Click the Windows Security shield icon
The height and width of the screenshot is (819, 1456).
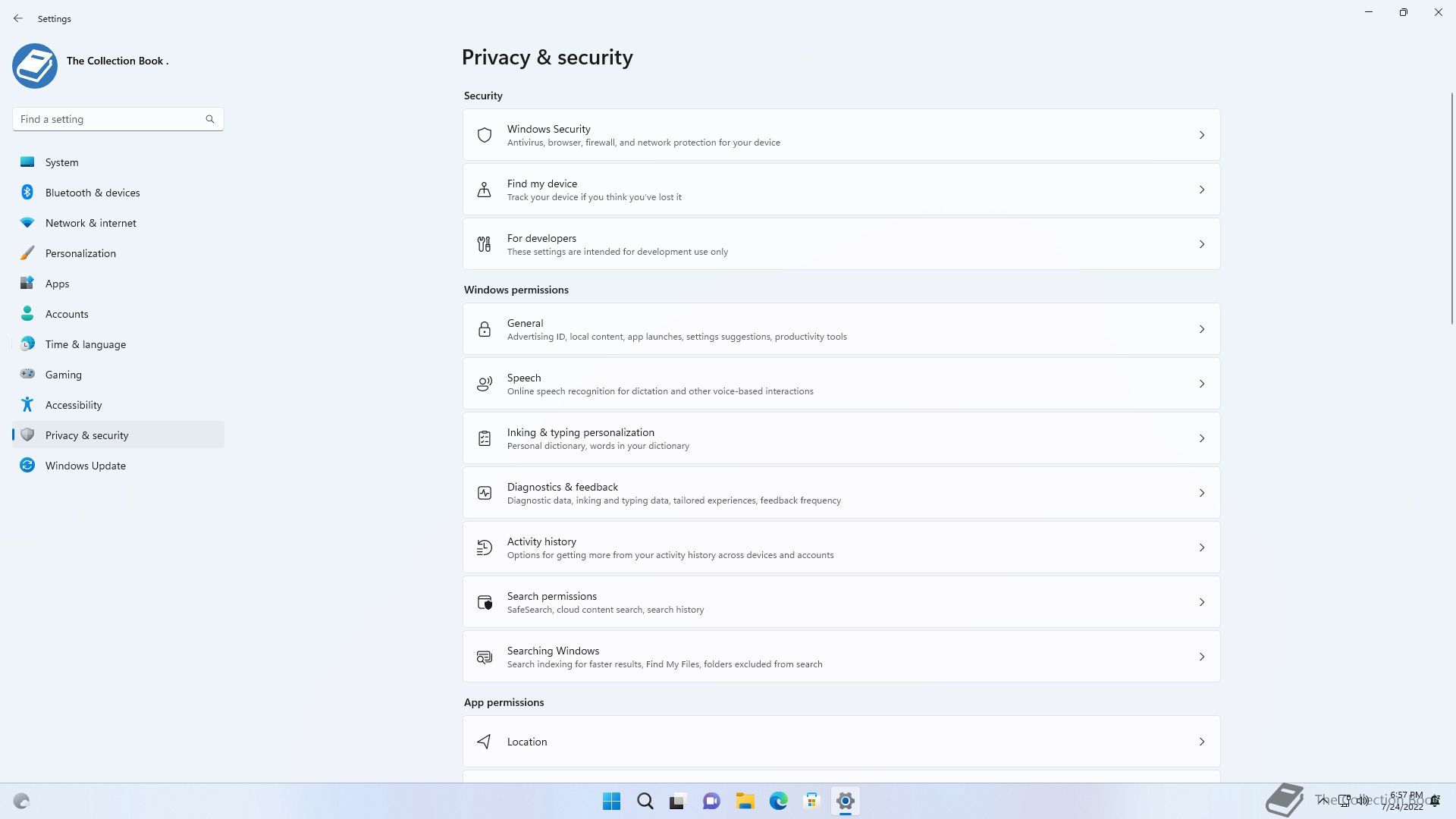485,135
